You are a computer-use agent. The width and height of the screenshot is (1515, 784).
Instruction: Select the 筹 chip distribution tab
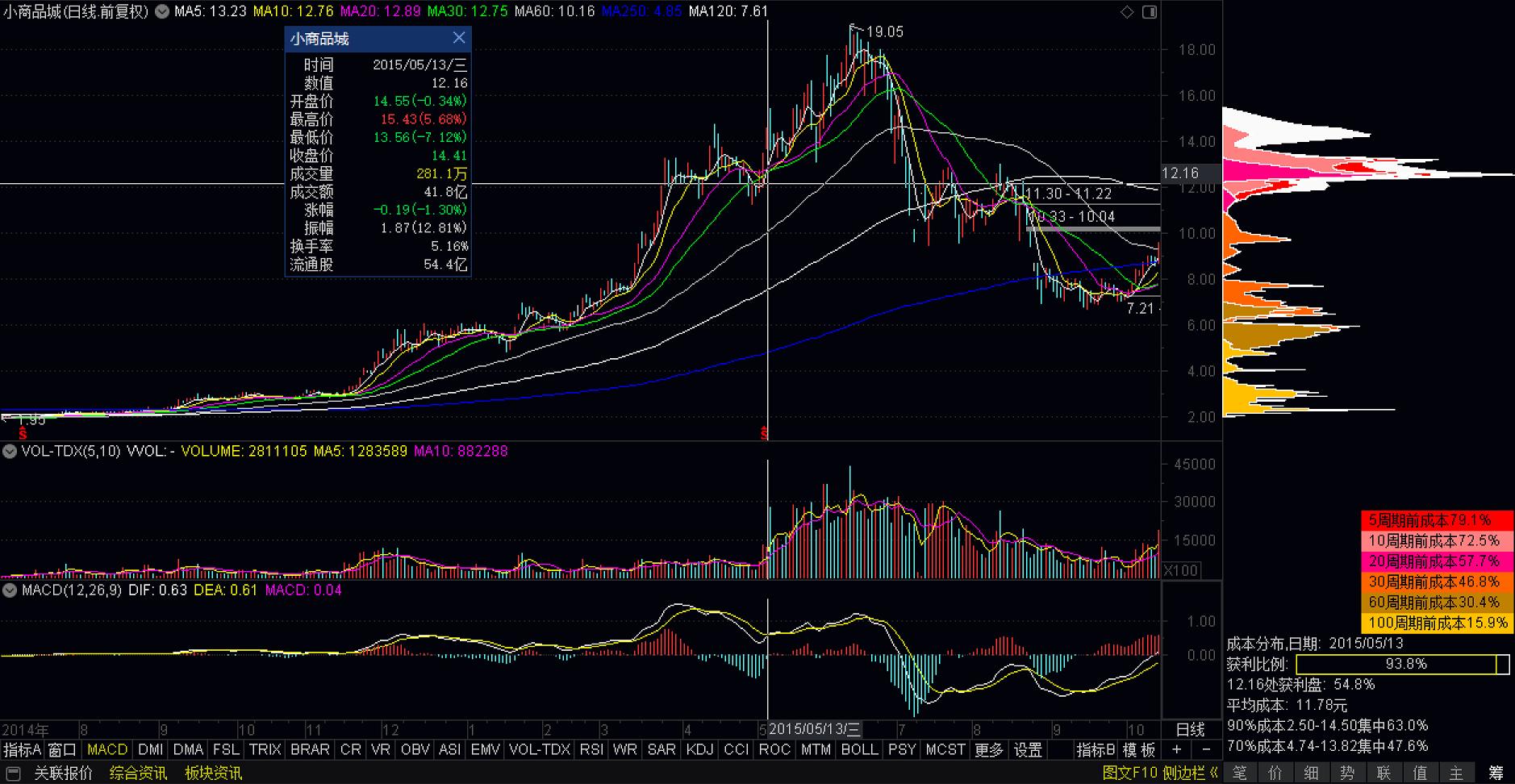click(x=1496, y=773)
